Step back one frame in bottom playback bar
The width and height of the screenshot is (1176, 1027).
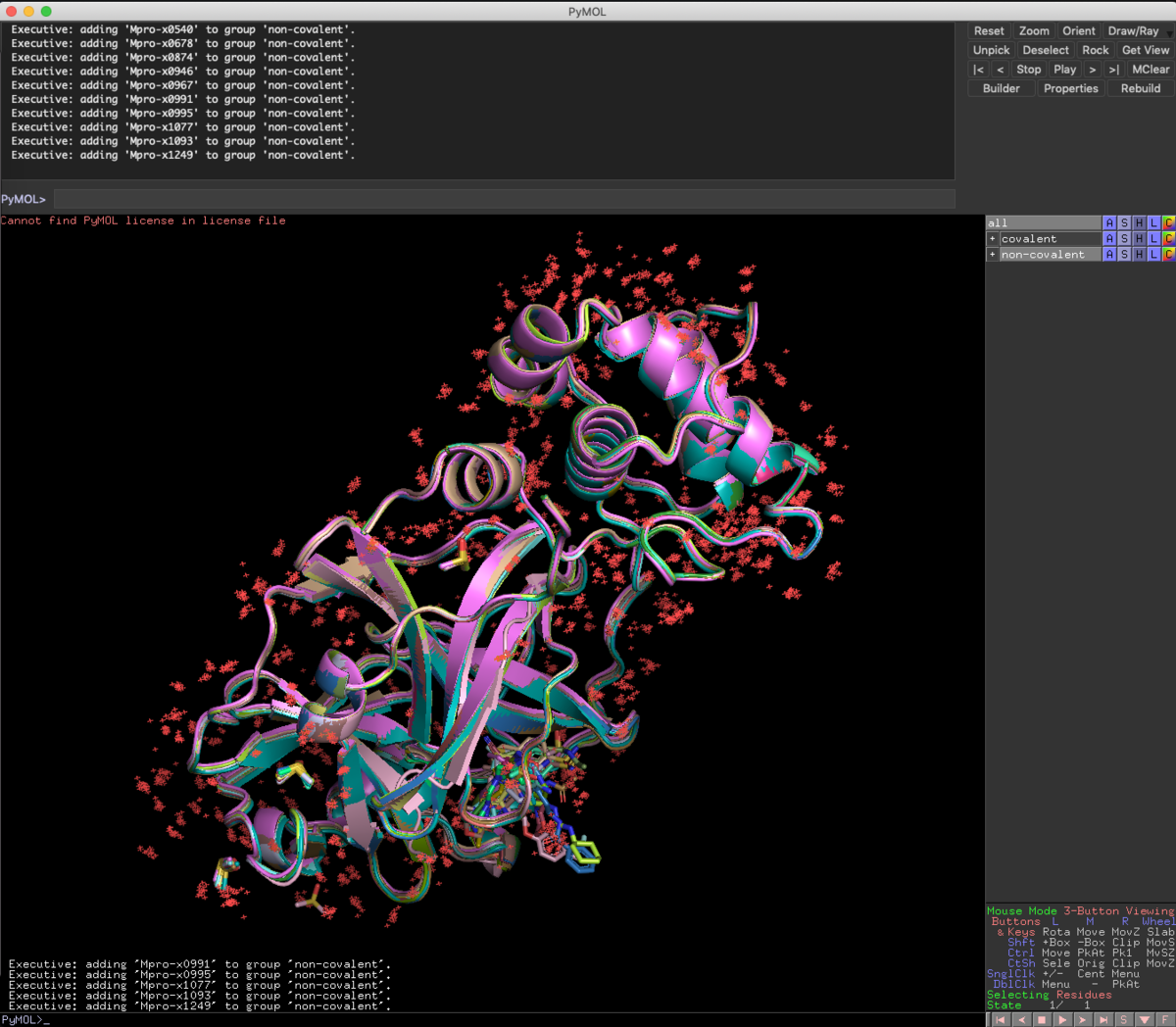point(1021,1019)
